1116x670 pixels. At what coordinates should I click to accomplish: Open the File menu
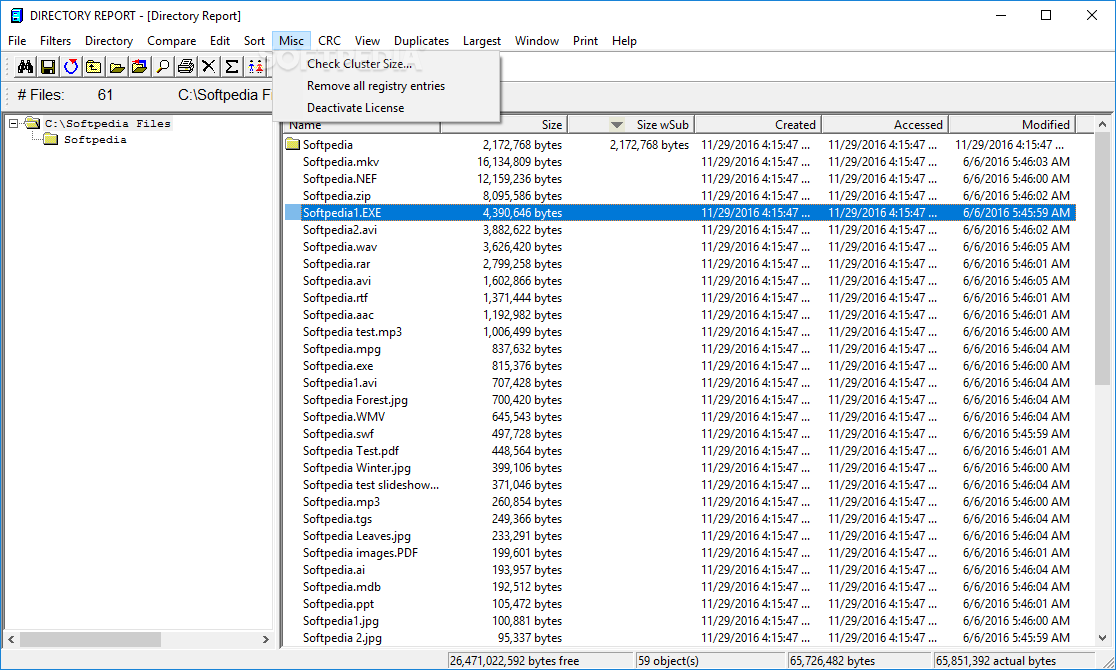[x=17, y=41]
